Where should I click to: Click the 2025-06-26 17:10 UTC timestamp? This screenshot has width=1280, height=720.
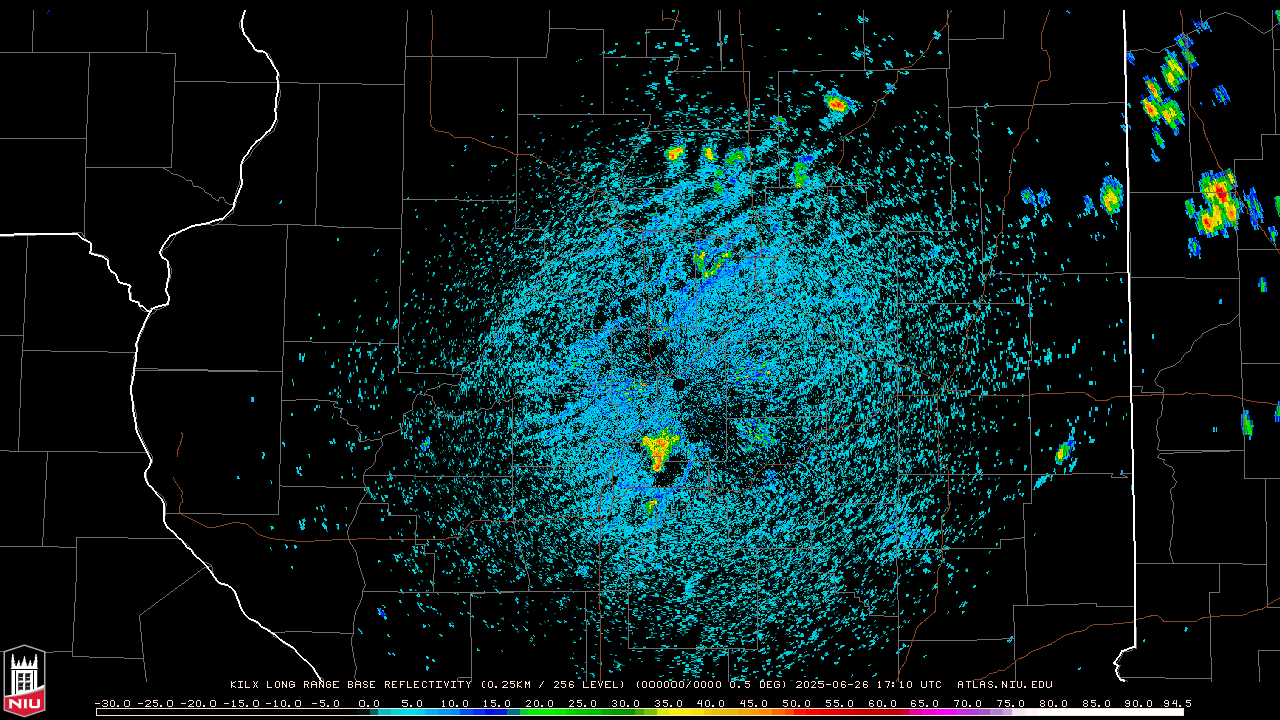[x=868, y=685]
